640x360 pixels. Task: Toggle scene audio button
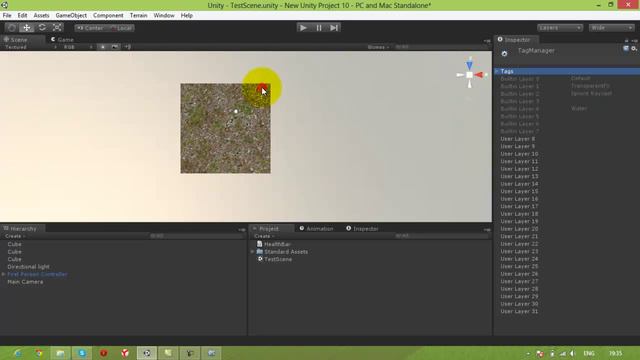click(128, 47)
